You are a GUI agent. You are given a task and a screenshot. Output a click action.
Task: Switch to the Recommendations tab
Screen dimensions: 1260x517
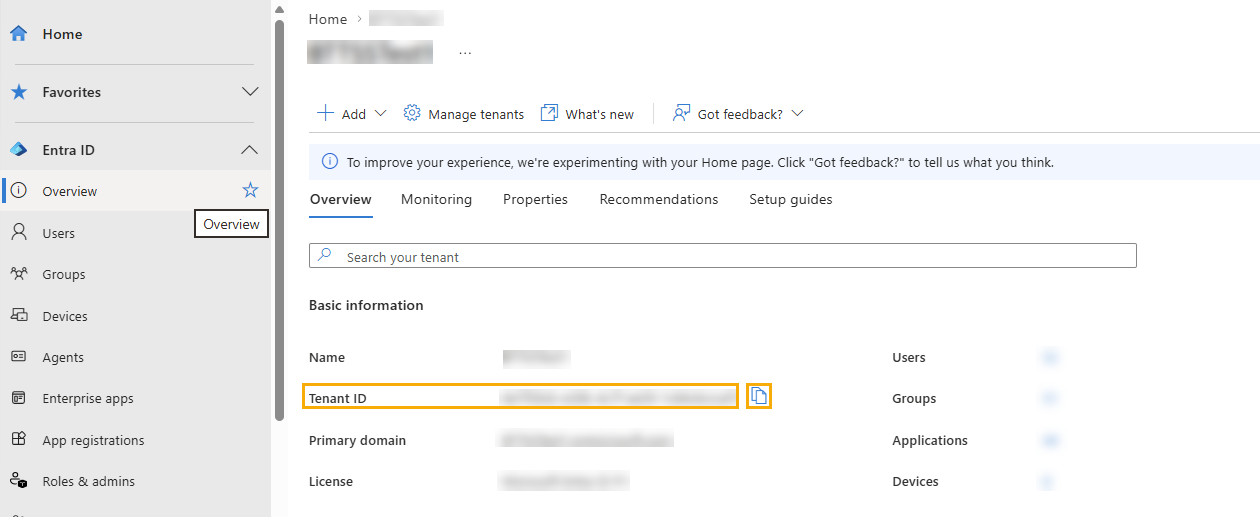(659, 199)
